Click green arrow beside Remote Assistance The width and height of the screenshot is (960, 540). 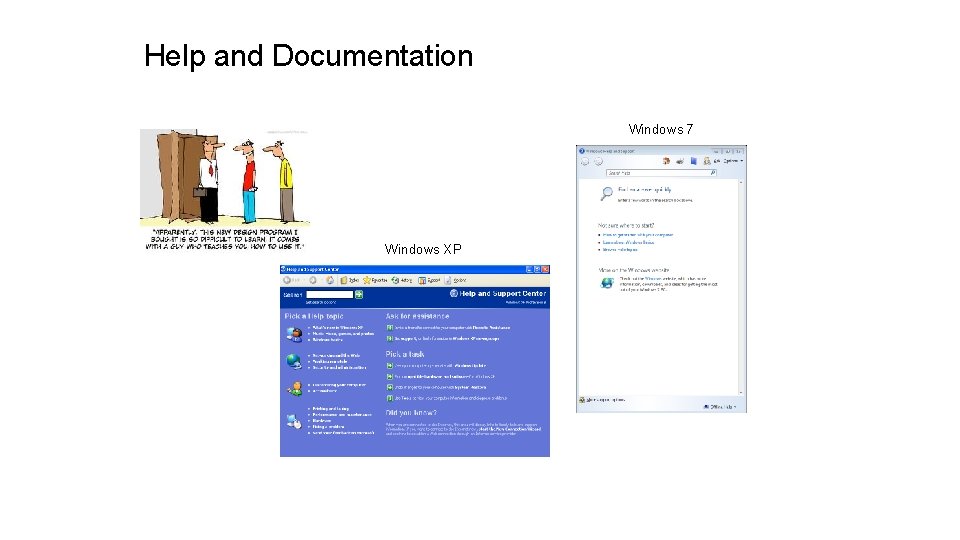coord(389,328)
